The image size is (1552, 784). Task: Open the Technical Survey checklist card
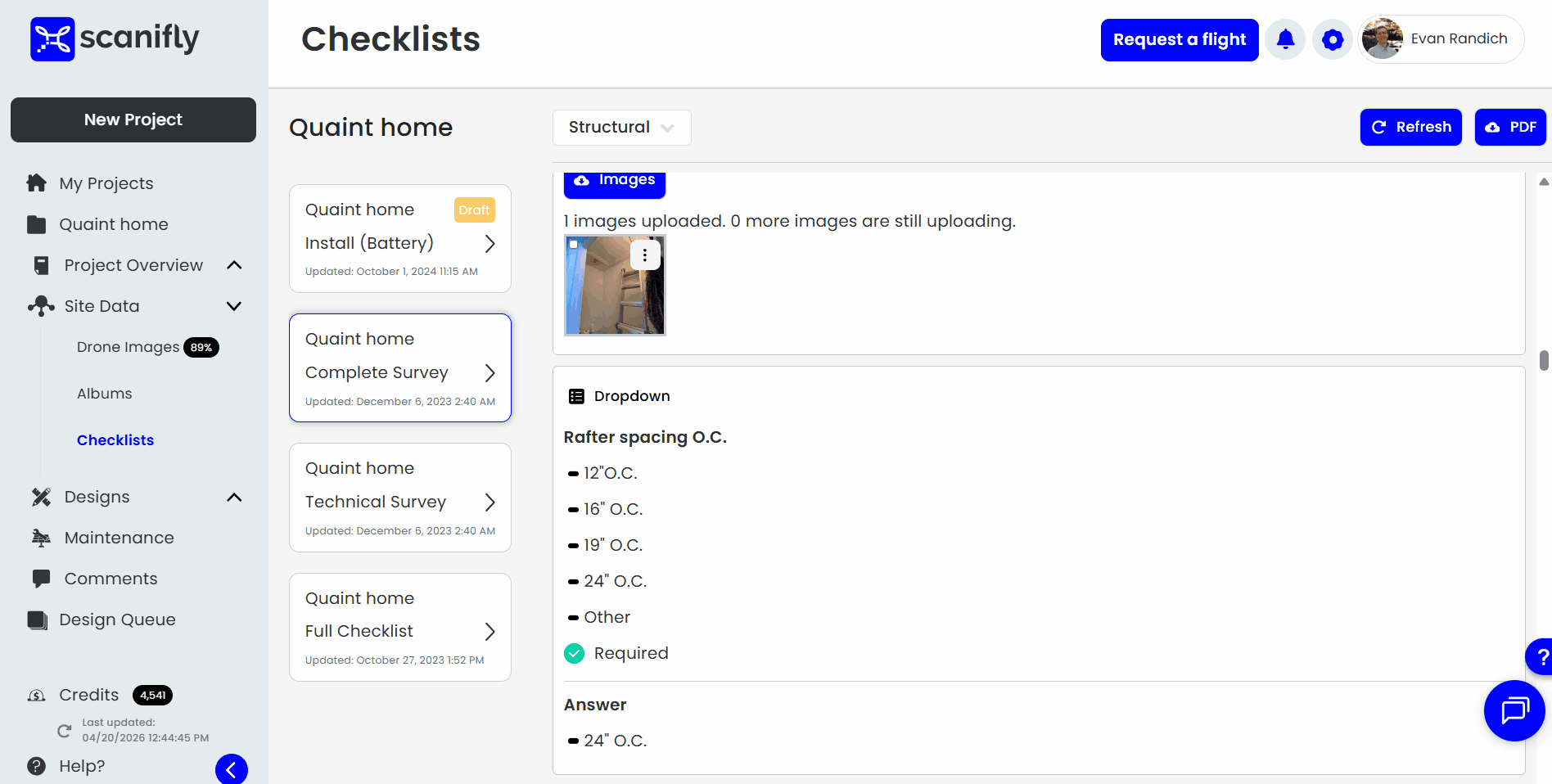(399, 498)
